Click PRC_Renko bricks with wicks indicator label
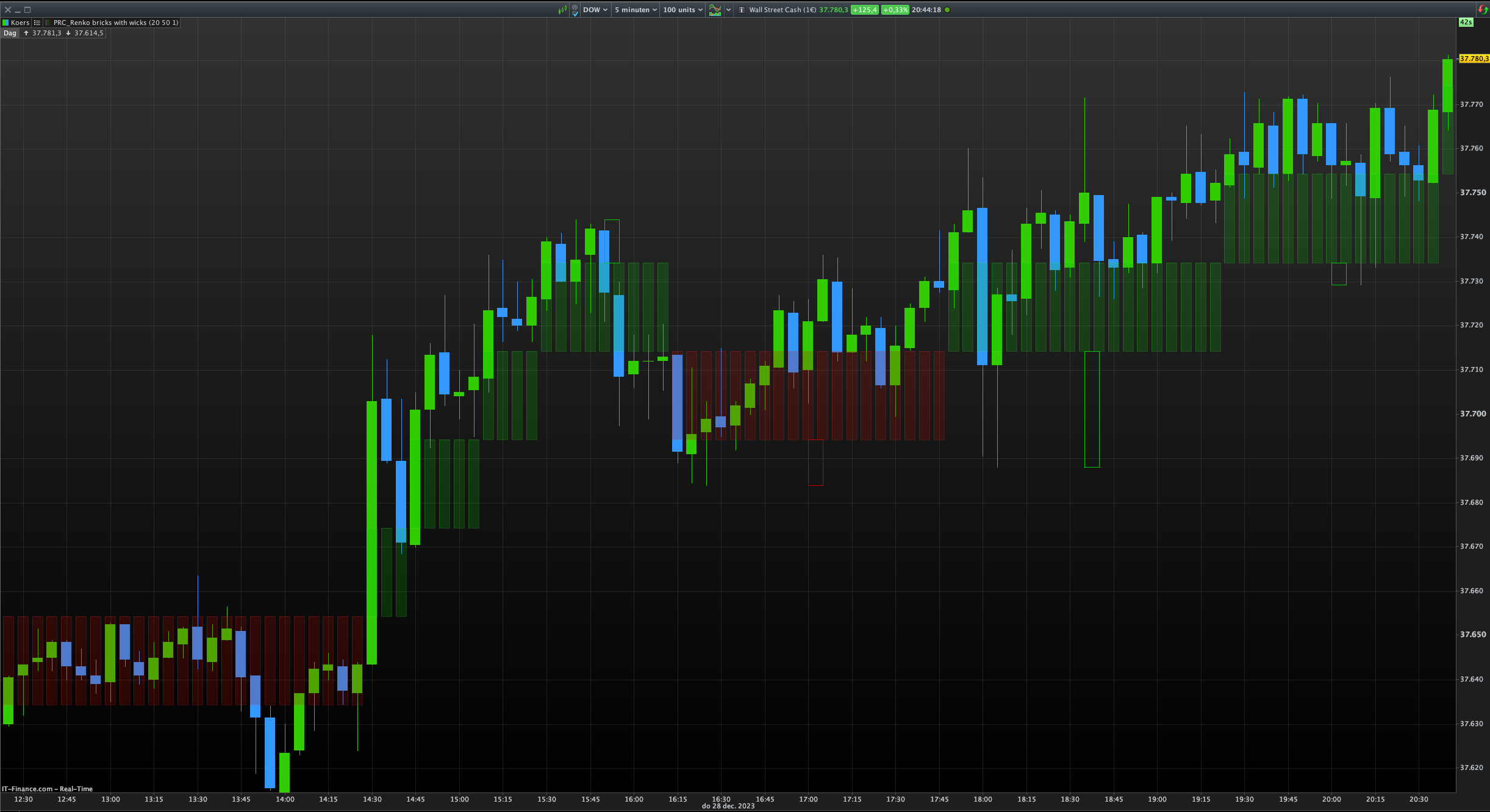The image size is (1490, 812). [115, 23]
